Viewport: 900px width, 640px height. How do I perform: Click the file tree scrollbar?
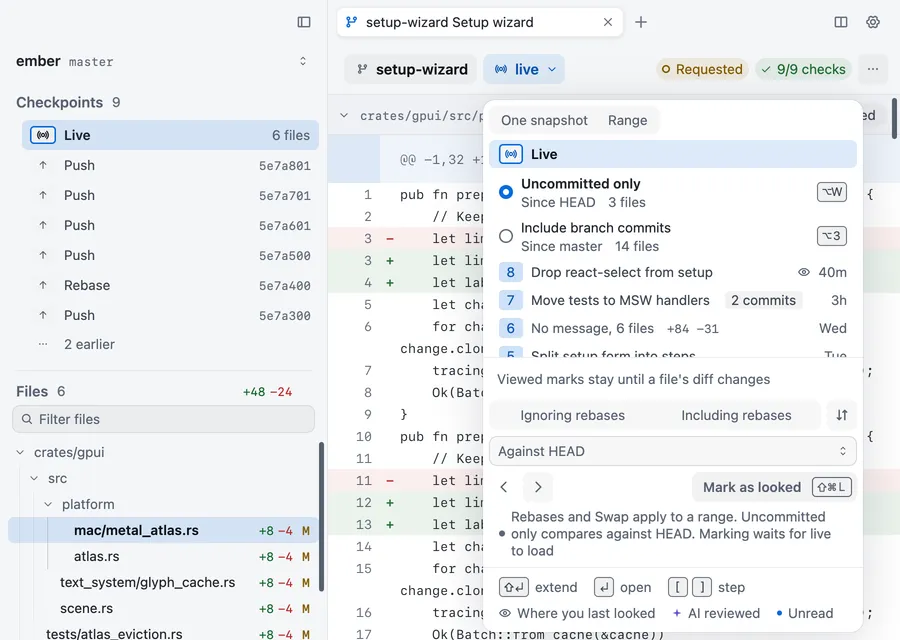click(321, 517)
